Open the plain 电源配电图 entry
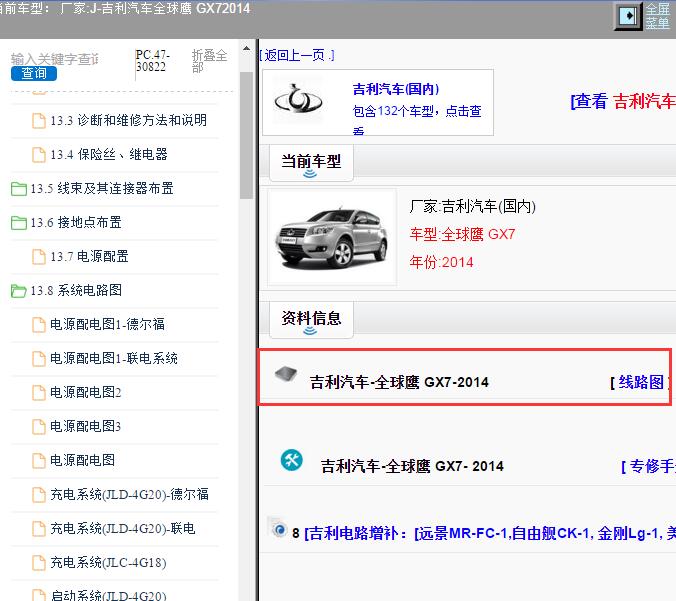Screen dimensions: 676x601 click(82, 460)
